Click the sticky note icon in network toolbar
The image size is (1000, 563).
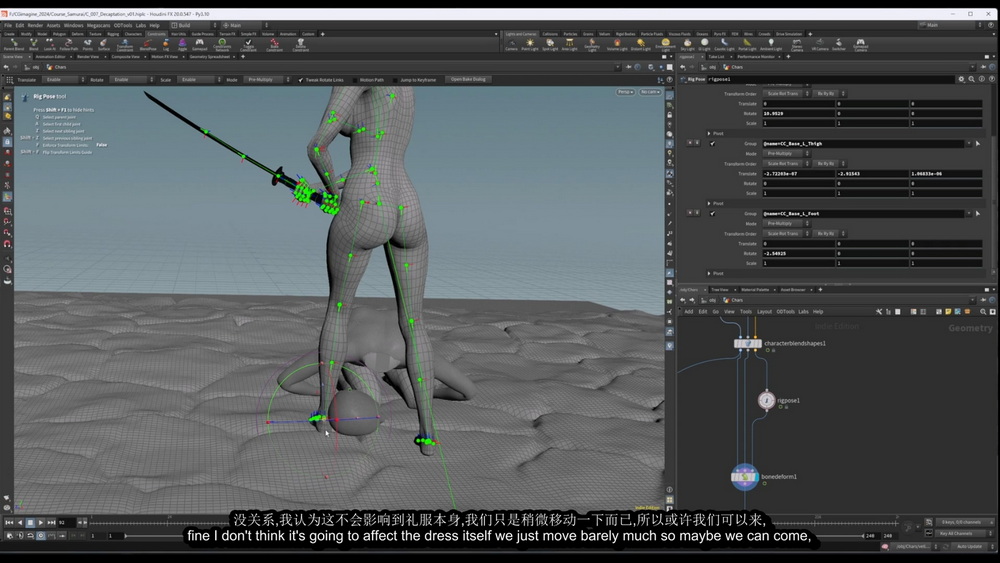pyautogui.click(x=948, y=312)
